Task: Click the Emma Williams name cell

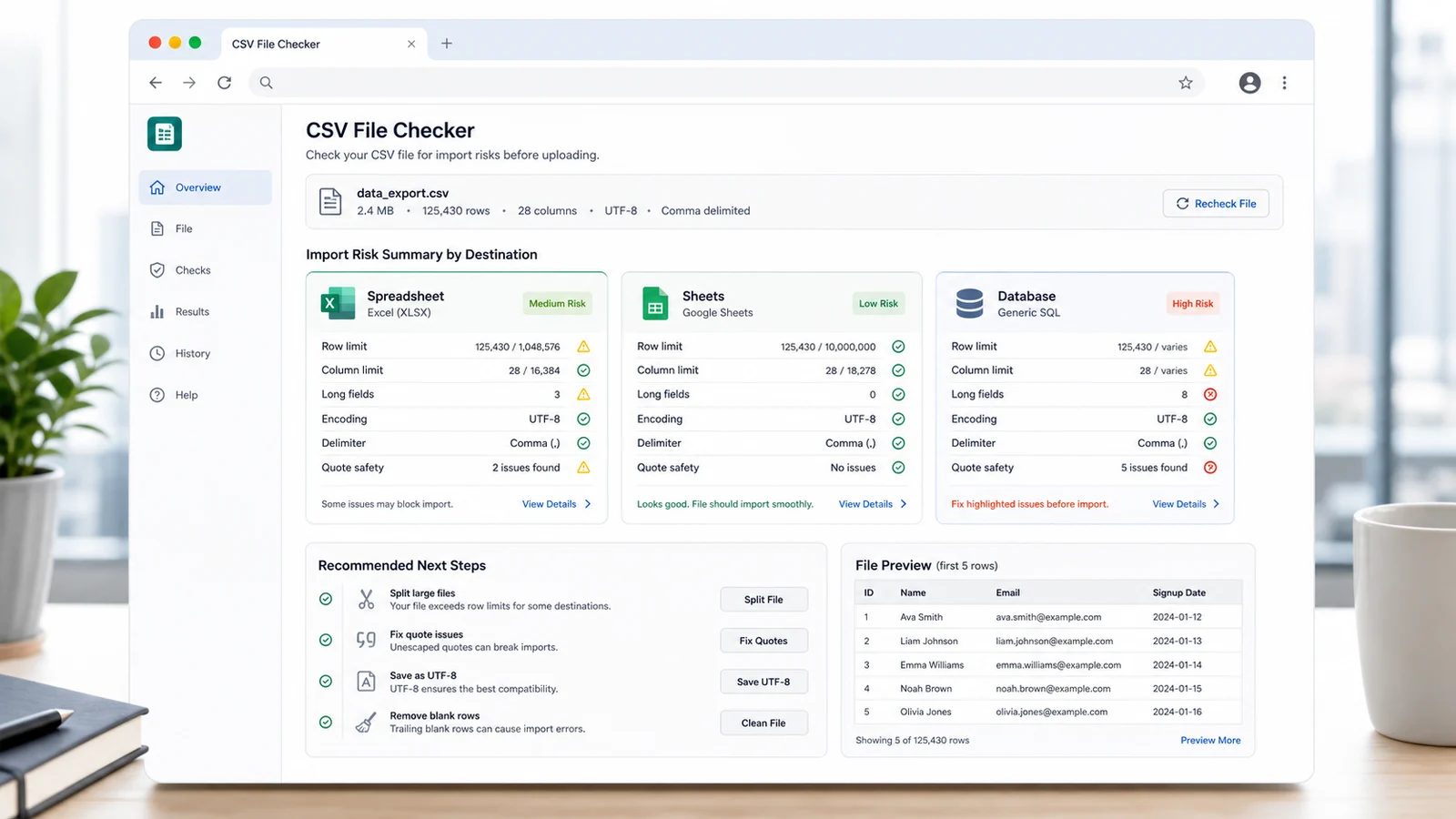Action: pos(932,665)
